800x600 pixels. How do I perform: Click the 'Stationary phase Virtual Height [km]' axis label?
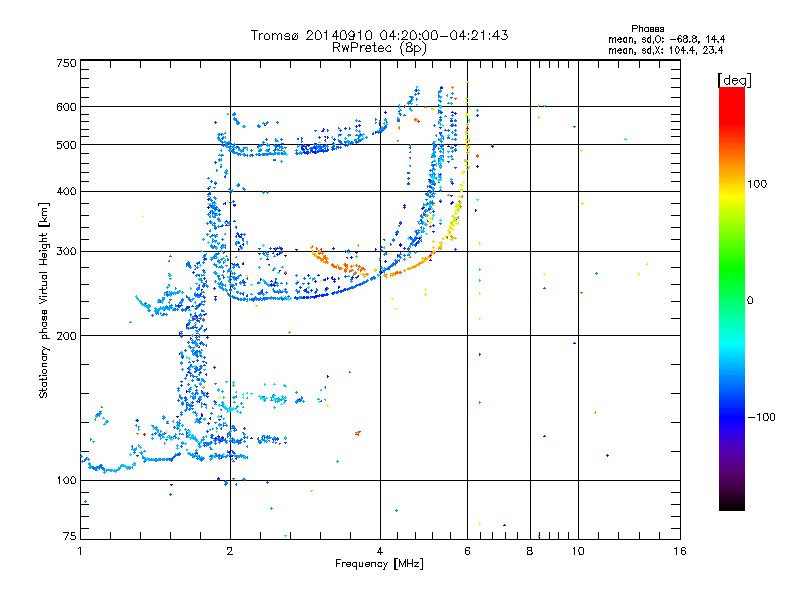(x=44, y=301)
